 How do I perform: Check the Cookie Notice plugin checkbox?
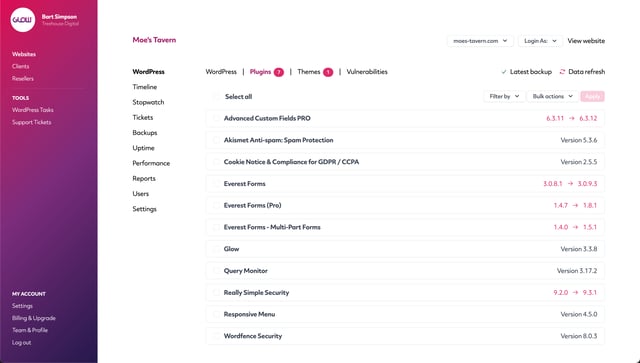point(216,162)
